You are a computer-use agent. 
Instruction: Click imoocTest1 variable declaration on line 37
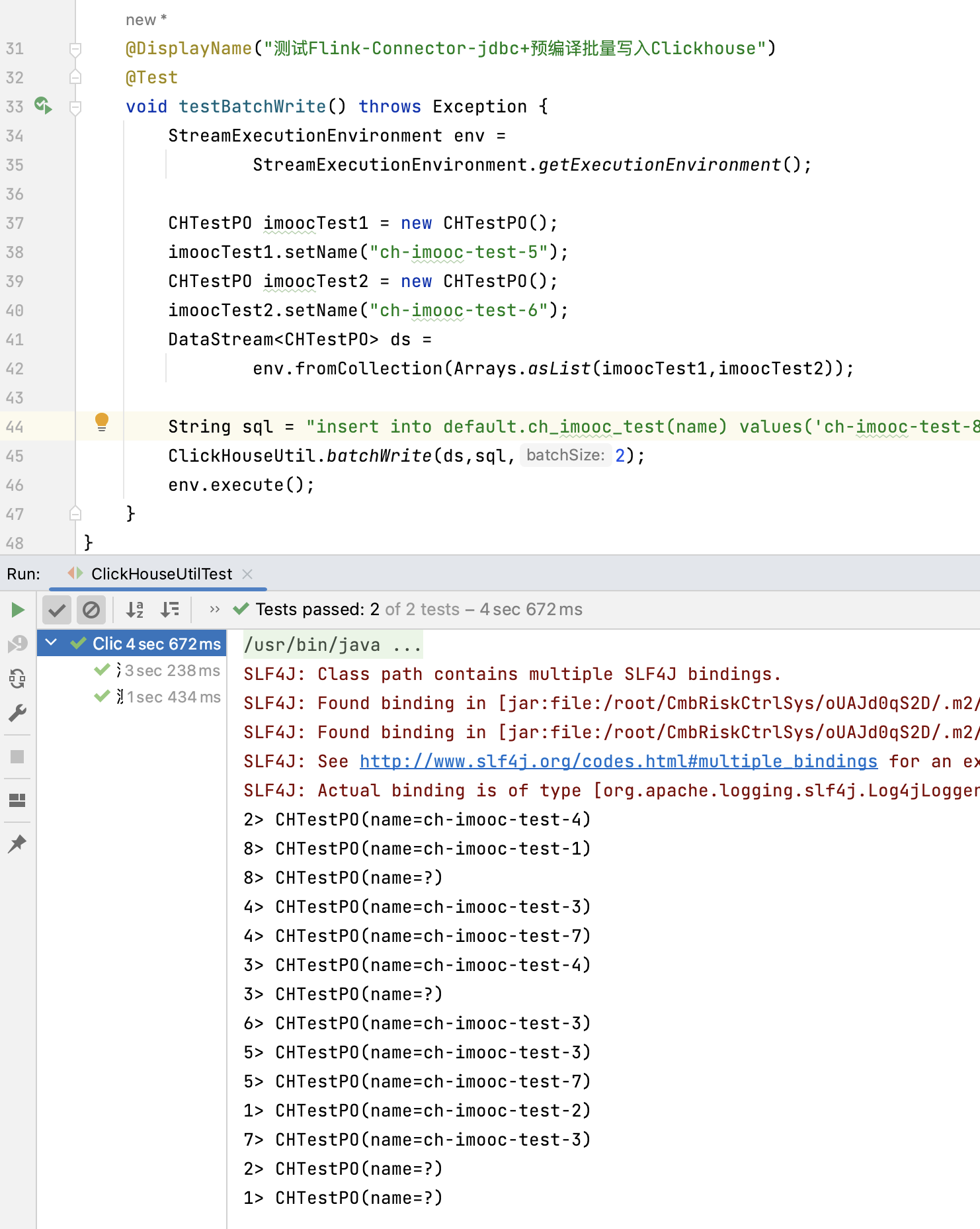316,223
